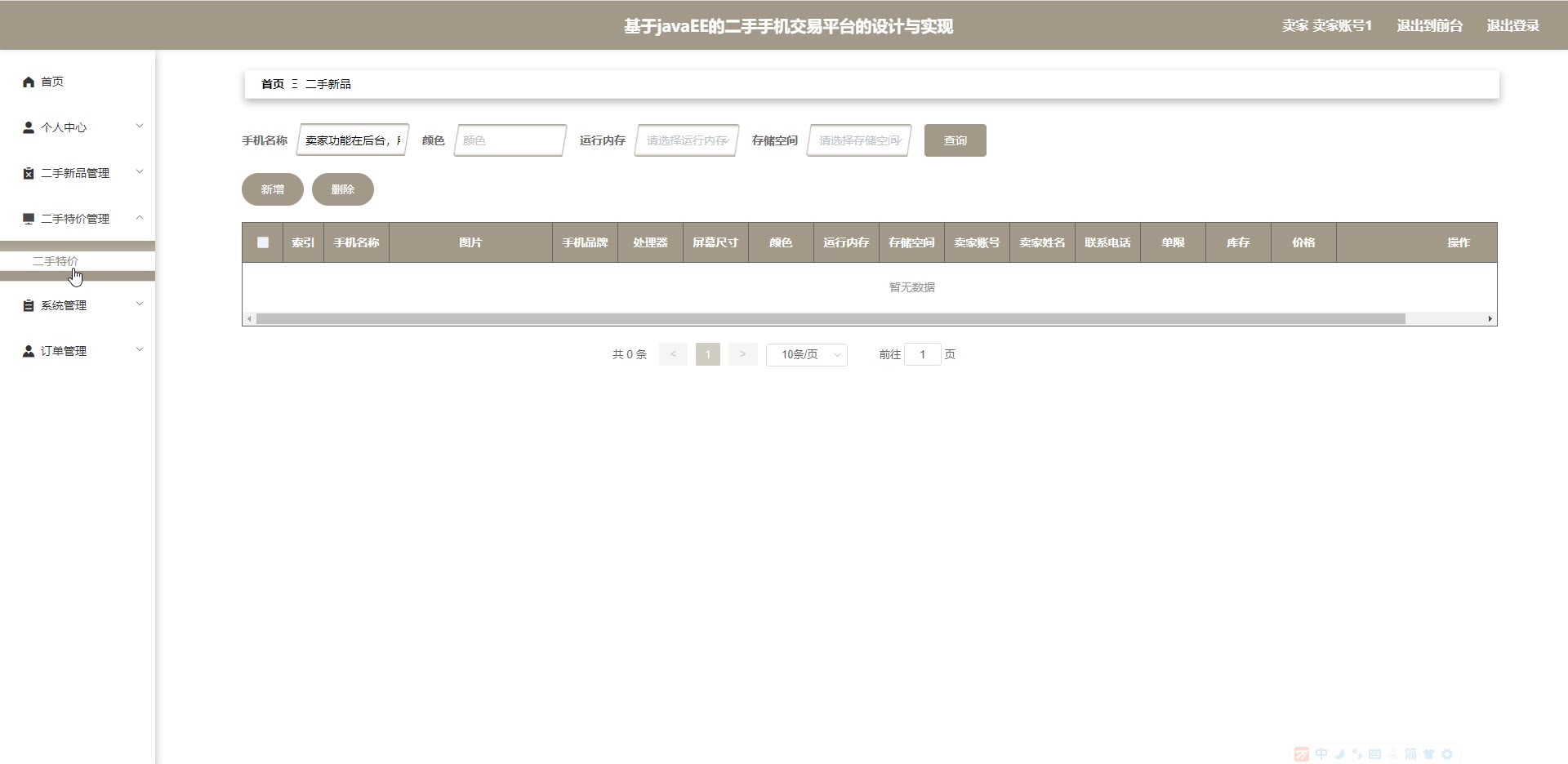Click 卖家 卖家账号1 account label
This screenshot has height=764, width=1568.
[x=1327, y=25]
